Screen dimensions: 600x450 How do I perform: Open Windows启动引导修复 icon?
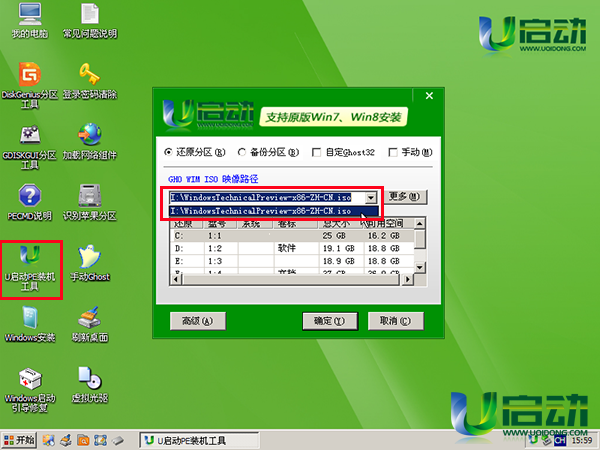point(30,390)
